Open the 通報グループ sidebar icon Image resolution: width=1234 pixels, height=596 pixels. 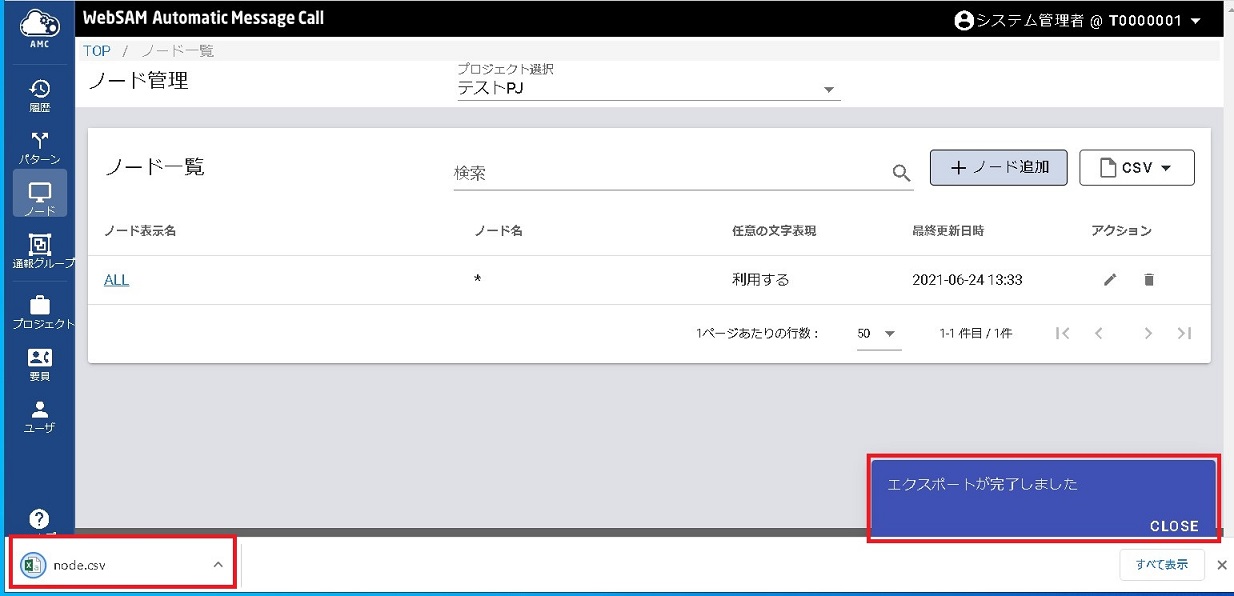tap(41, 250)
